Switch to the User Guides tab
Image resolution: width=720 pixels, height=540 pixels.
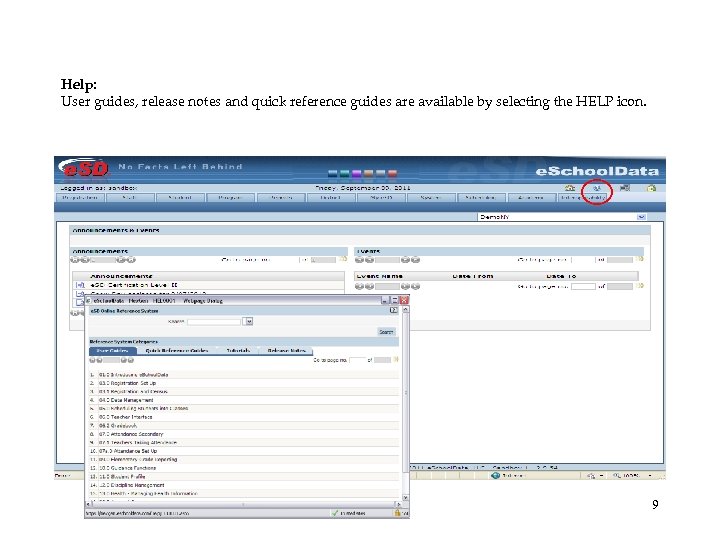pos(112,351)
